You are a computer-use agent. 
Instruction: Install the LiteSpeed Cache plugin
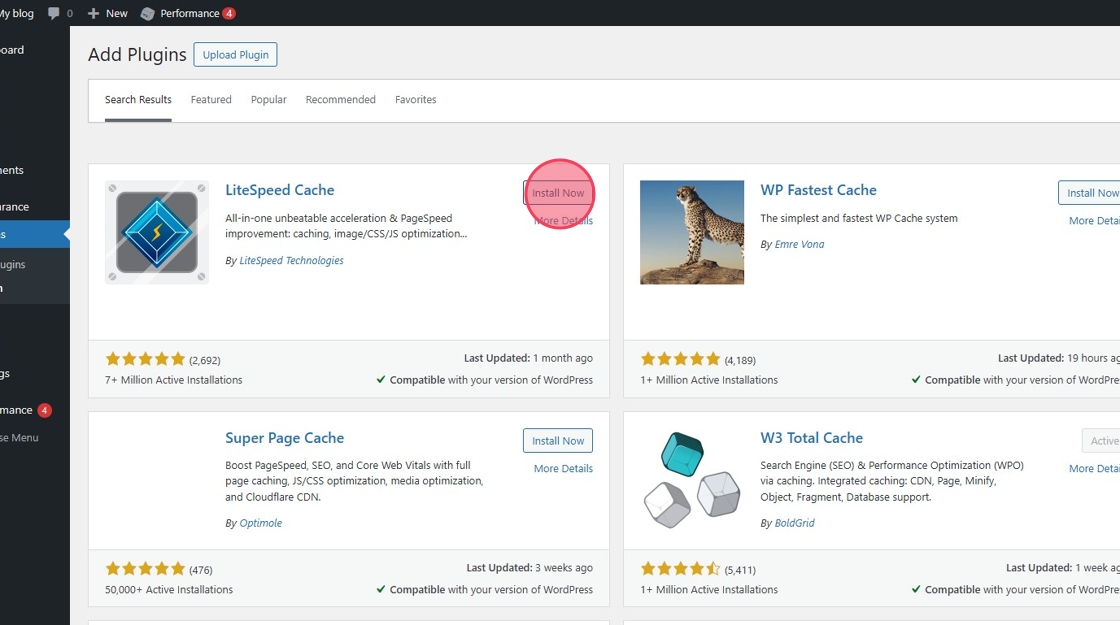558,193
